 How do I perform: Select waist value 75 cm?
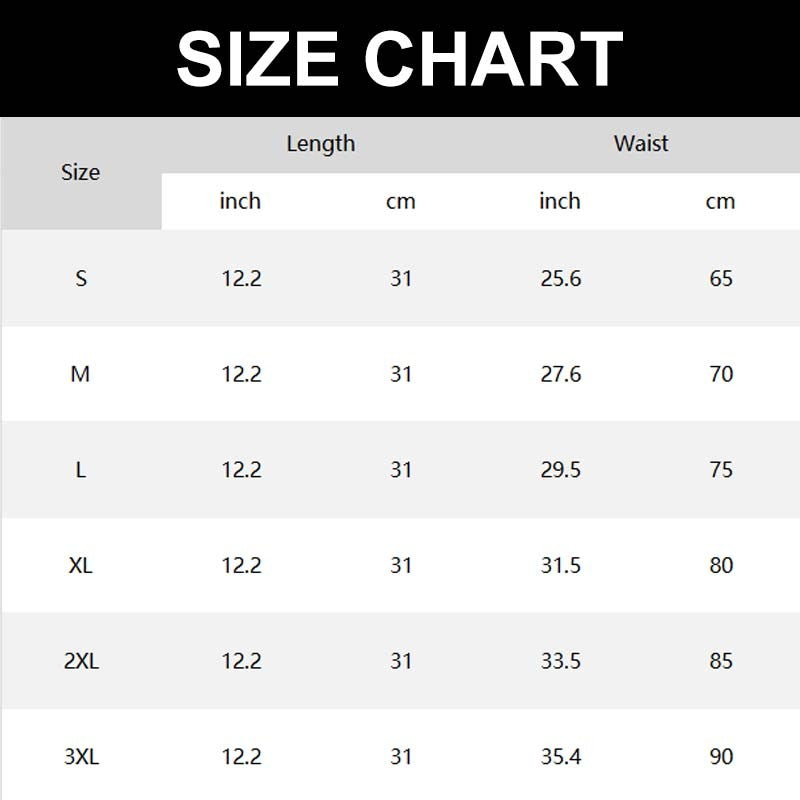pyautogui.click(x=721, y=470)
